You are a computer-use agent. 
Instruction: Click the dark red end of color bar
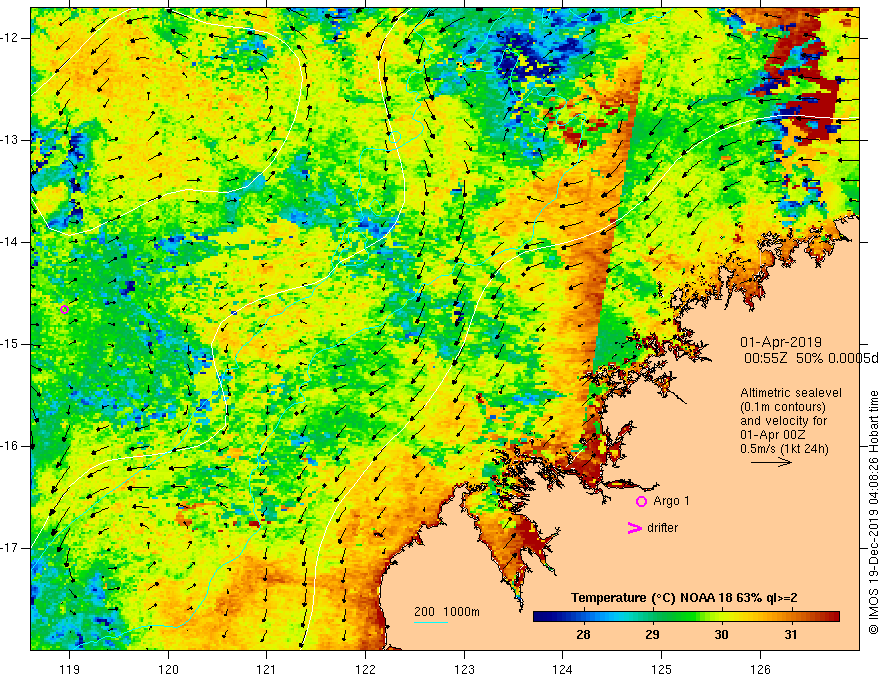833,617
